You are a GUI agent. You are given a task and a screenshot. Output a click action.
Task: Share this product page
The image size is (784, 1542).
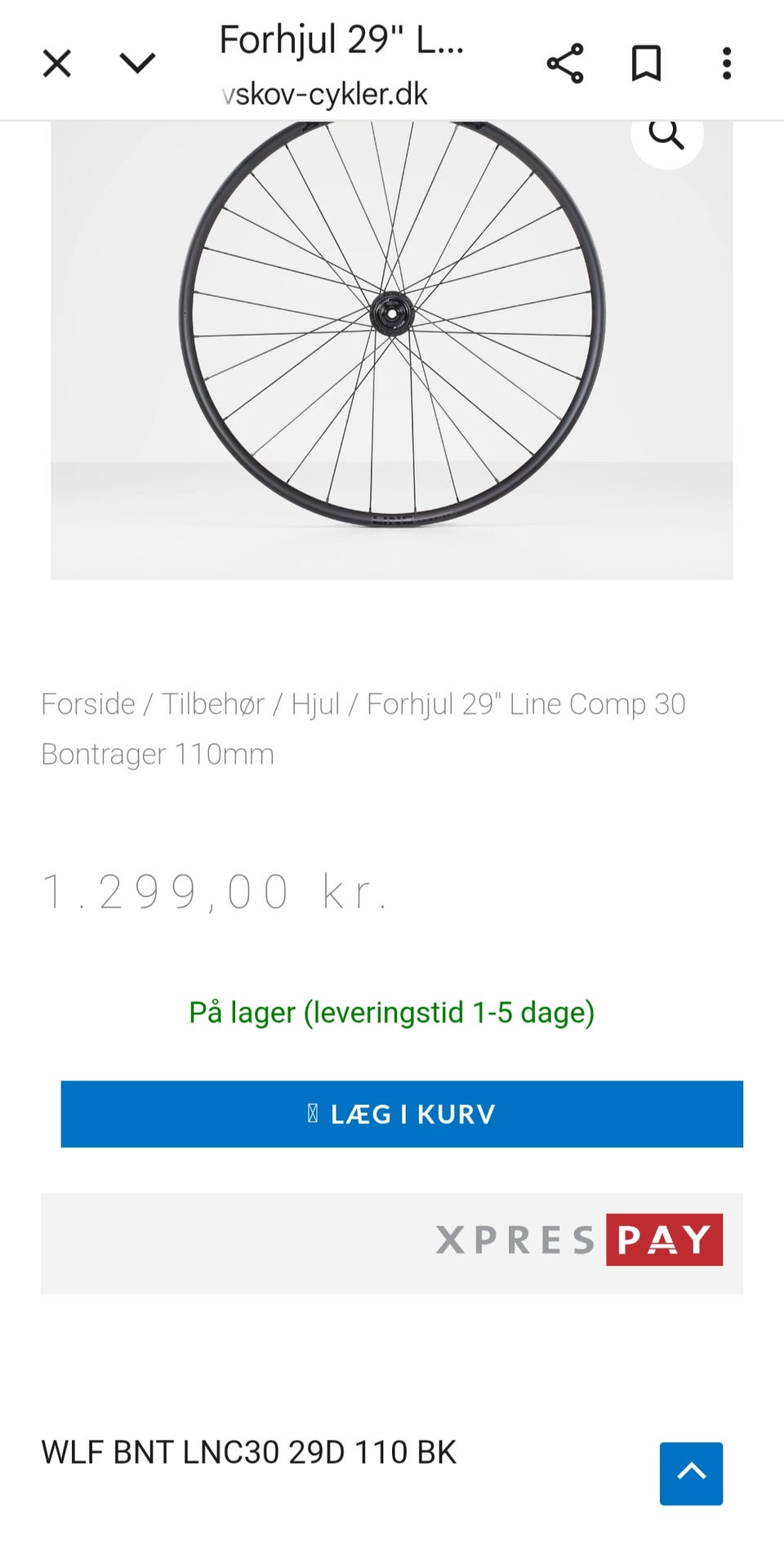[565, 63]
